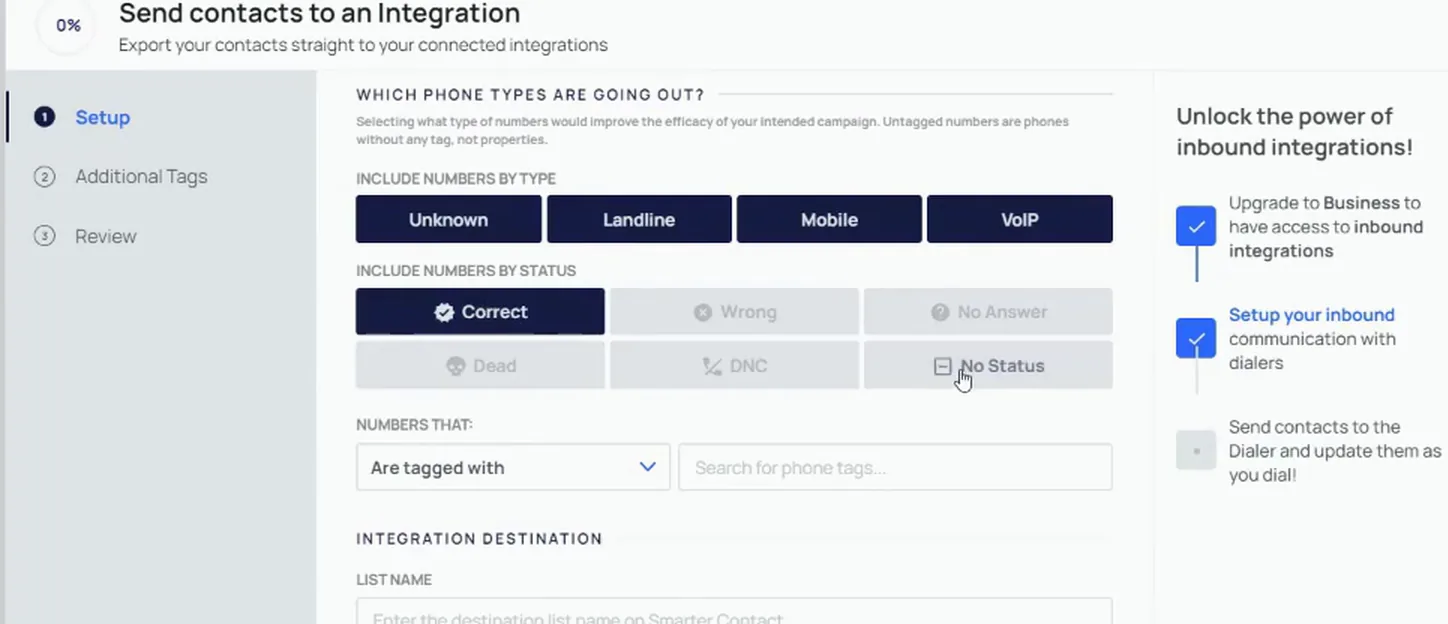Screen dimensions: 1448x624
Task: Click 'Unlock the power of inbound integrations!' text
Action: point(1294,131)
